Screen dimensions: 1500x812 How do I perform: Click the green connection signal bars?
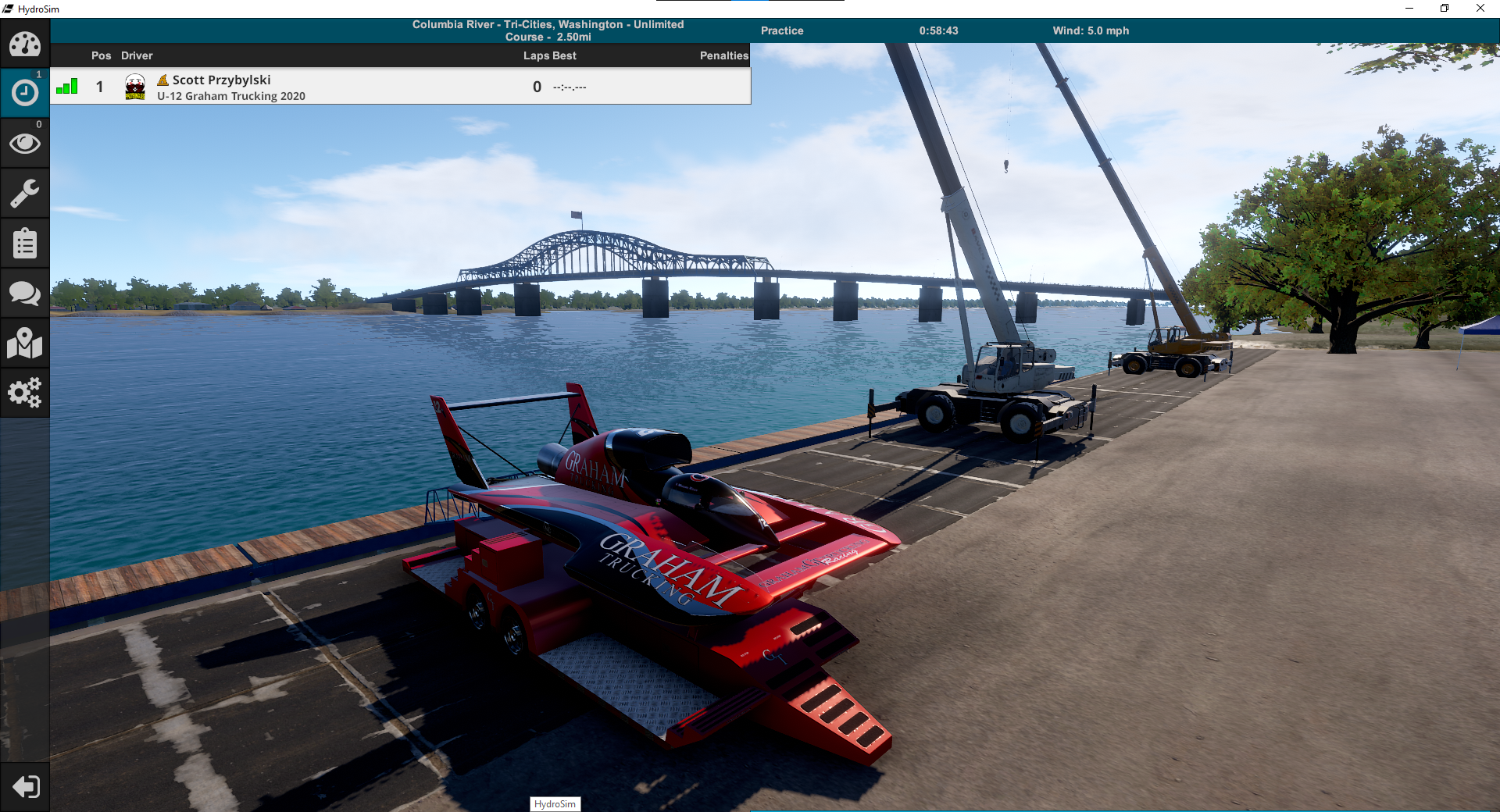click(x=67, y=86)
